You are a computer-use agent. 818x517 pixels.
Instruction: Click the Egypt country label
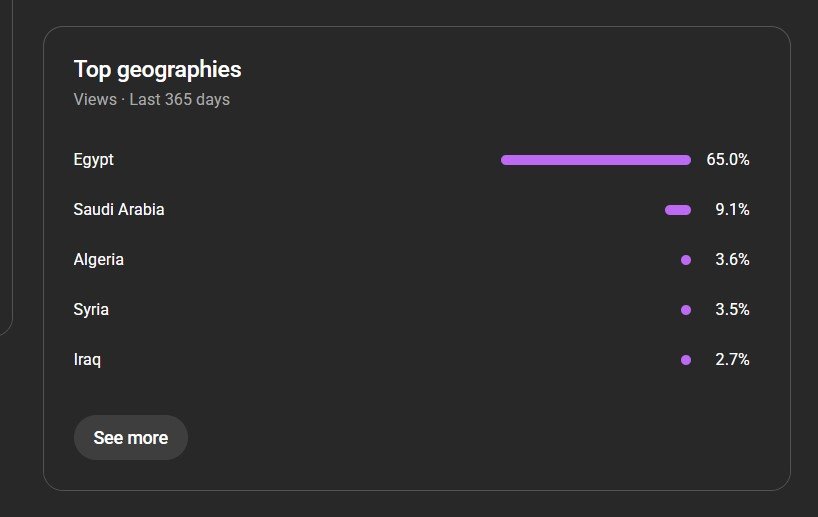pyautogui.click(x=94, y=160)
